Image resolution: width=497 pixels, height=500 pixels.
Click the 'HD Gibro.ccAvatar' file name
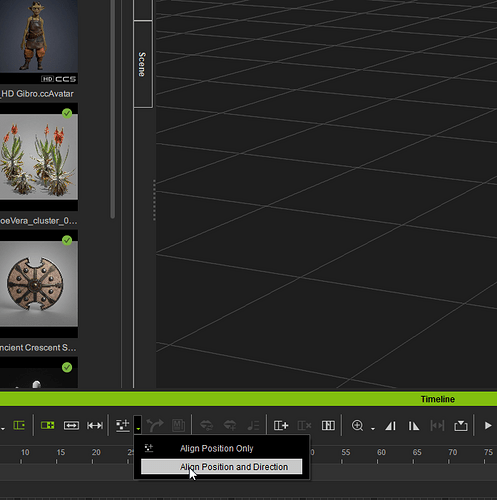pos(37,94)
